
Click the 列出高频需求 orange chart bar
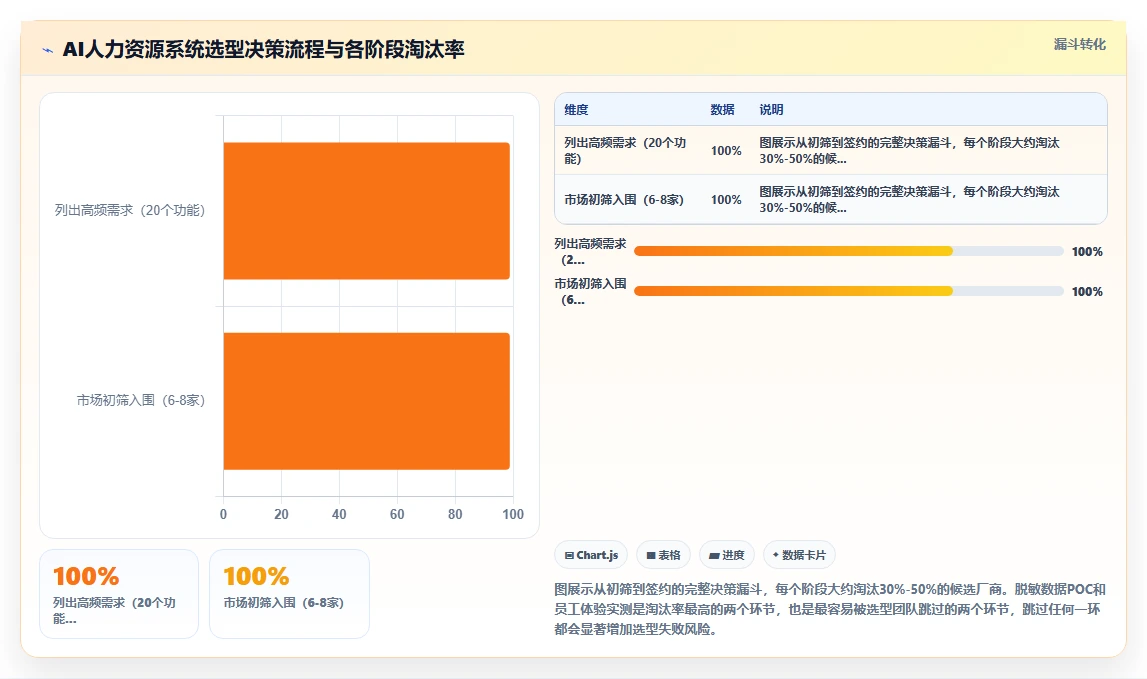click(366, 211)
